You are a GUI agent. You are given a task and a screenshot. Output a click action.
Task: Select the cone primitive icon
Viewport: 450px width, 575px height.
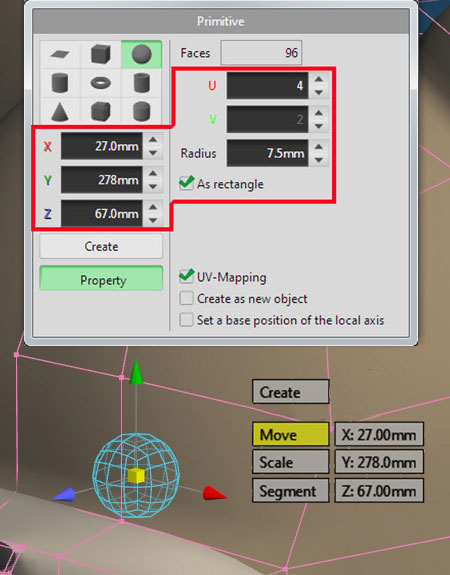pos(60,111)
